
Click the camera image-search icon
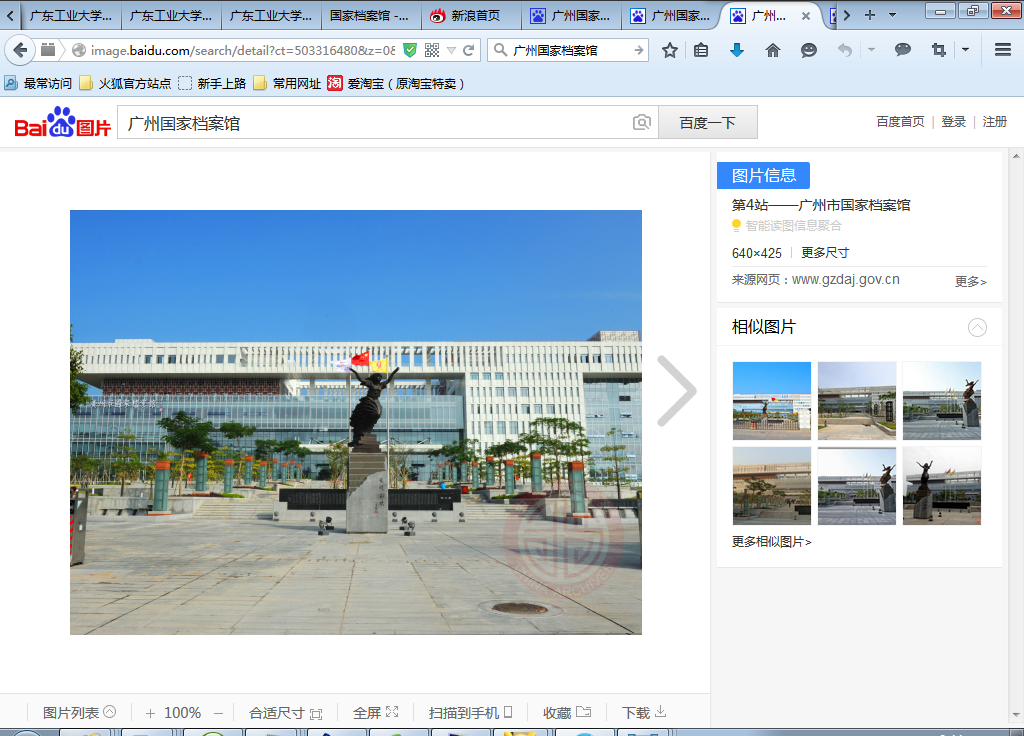[642, 123]
